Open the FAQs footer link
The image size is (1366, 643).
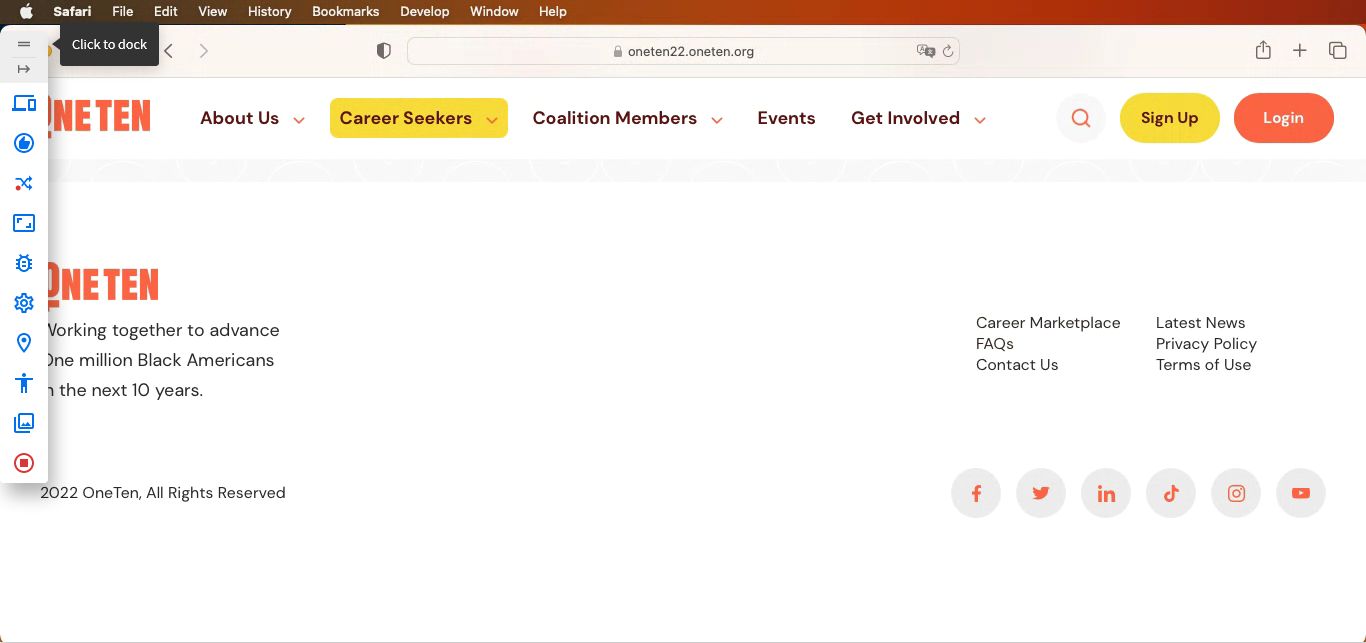pos(995,344)
